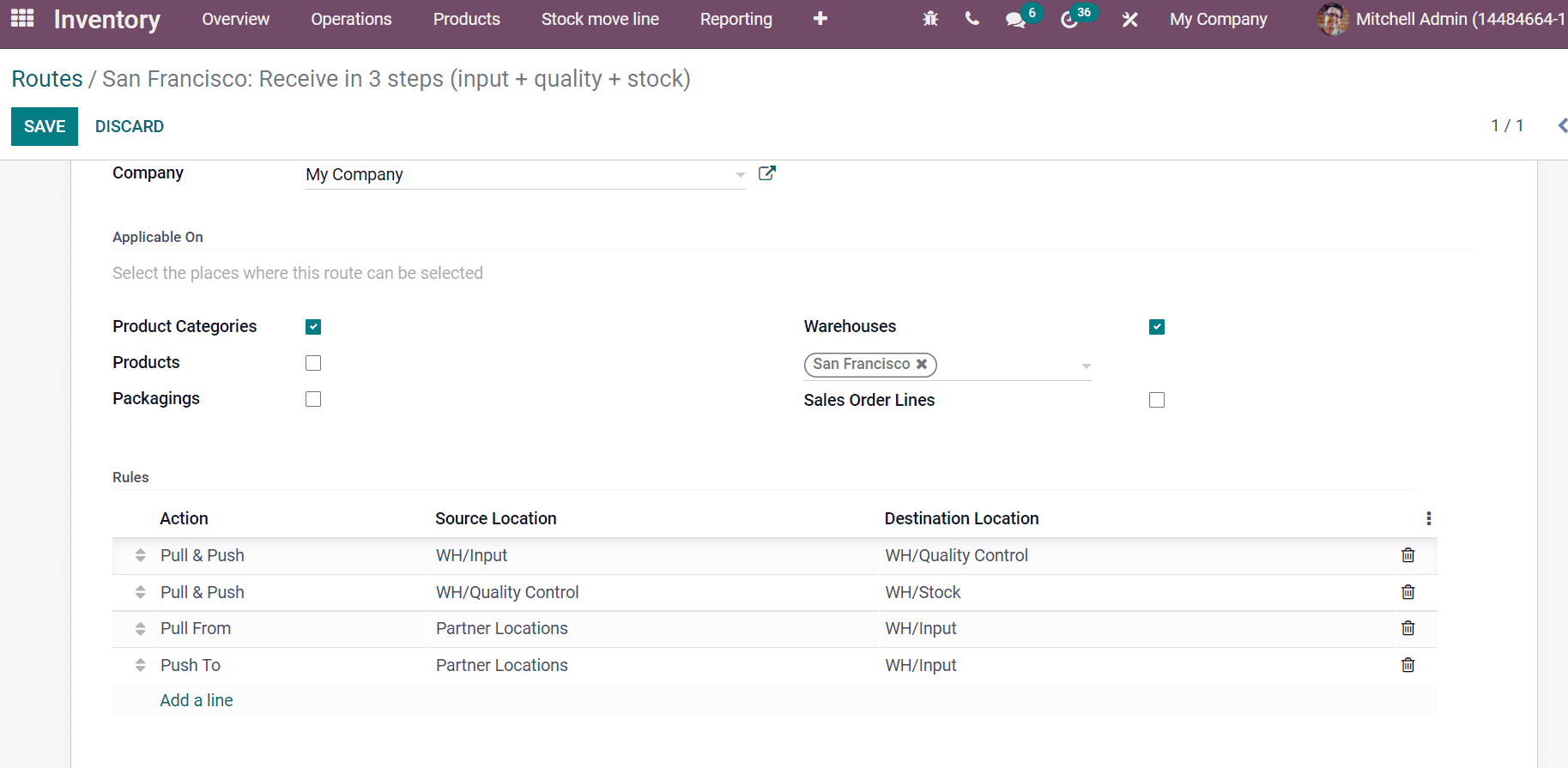Open the Mitchell Admin user menu

tap(1442, 19)
